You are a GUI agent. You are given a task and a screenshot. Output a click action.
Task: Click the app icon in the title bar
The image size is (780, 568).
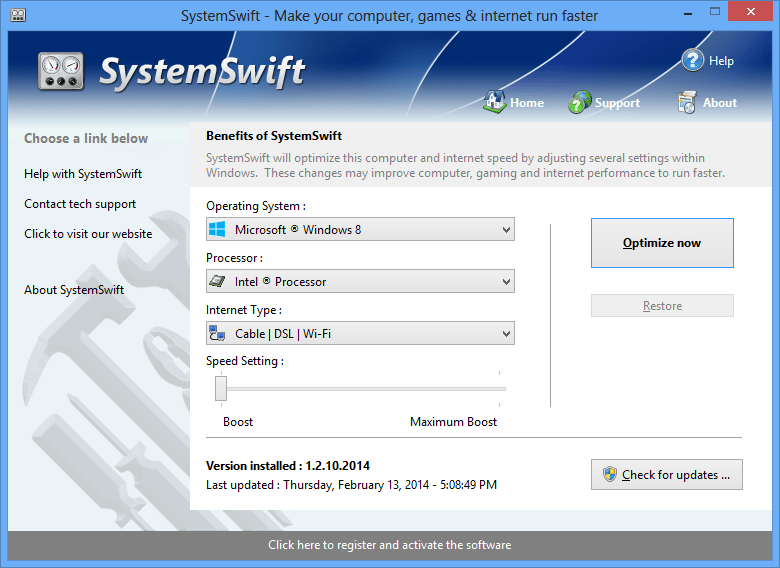click(18, 15)
